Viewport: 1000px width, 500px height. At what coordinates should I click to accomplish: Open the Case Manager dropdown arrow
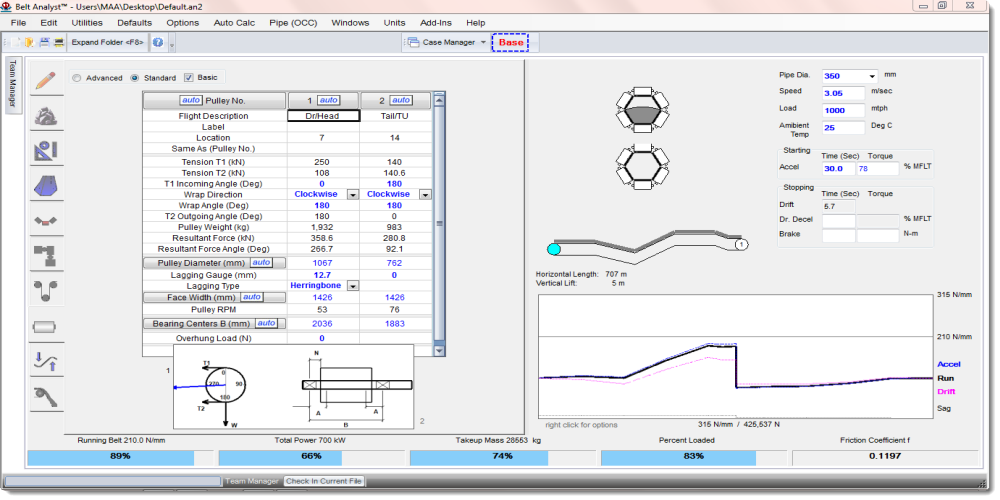[483, 43]
